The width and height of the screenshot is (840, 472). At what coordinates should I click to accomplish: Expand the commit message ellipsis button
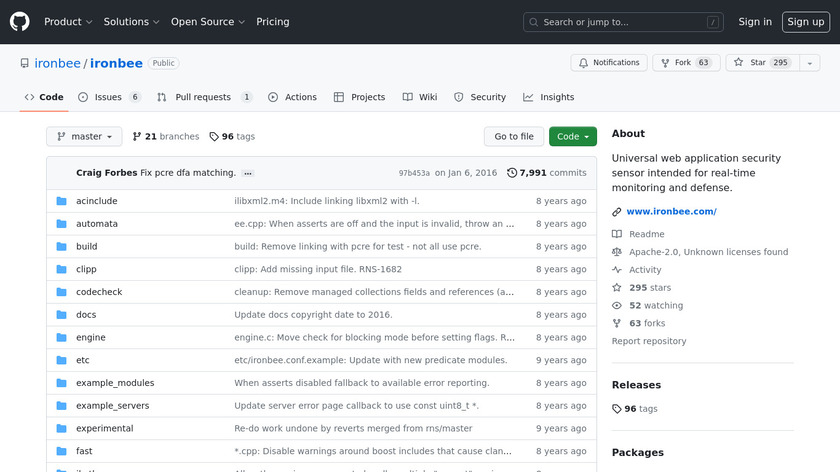click(248, 173)
